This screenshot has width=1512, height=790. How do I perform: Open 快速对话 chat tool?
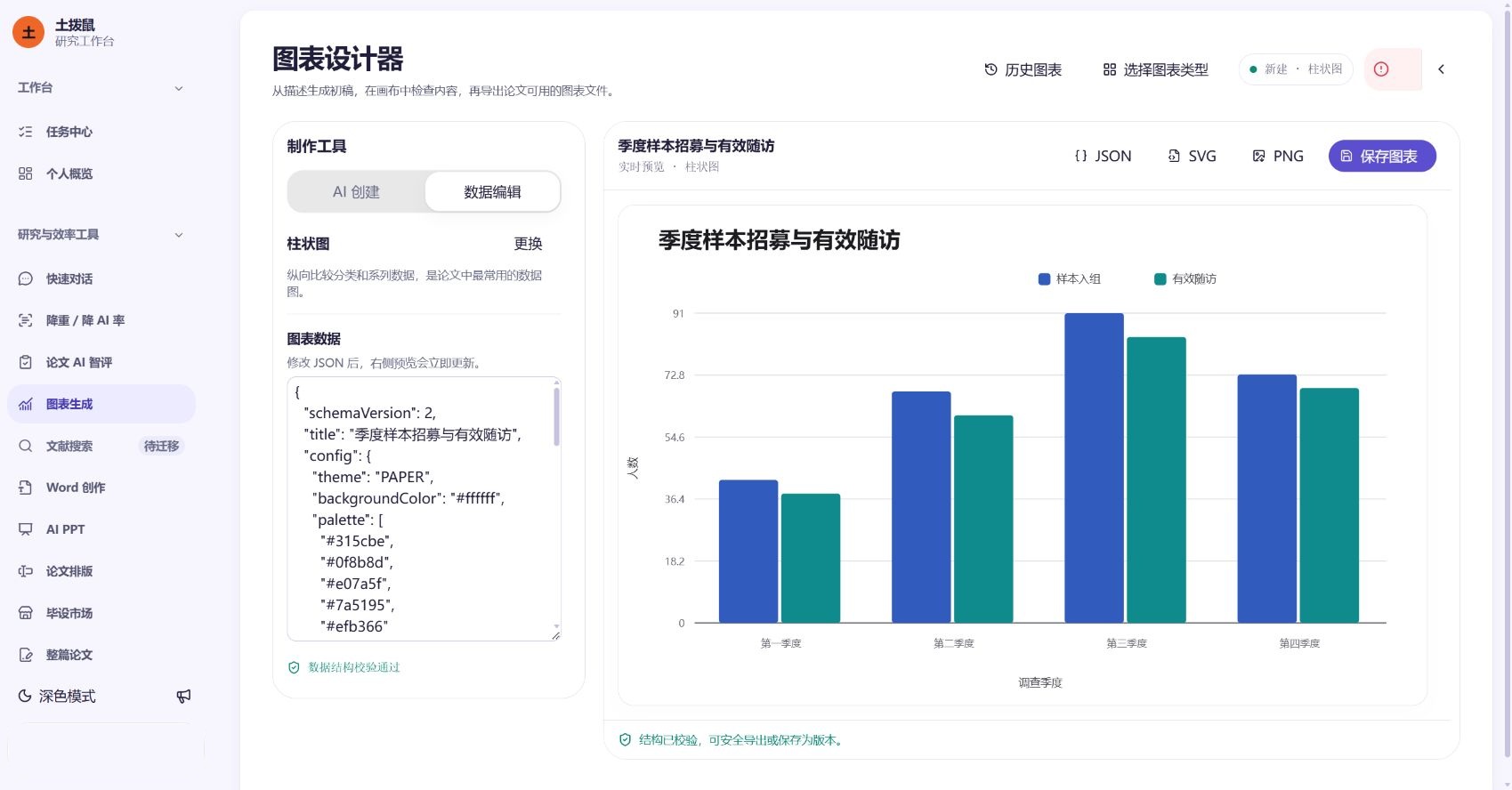pos(101,278)
